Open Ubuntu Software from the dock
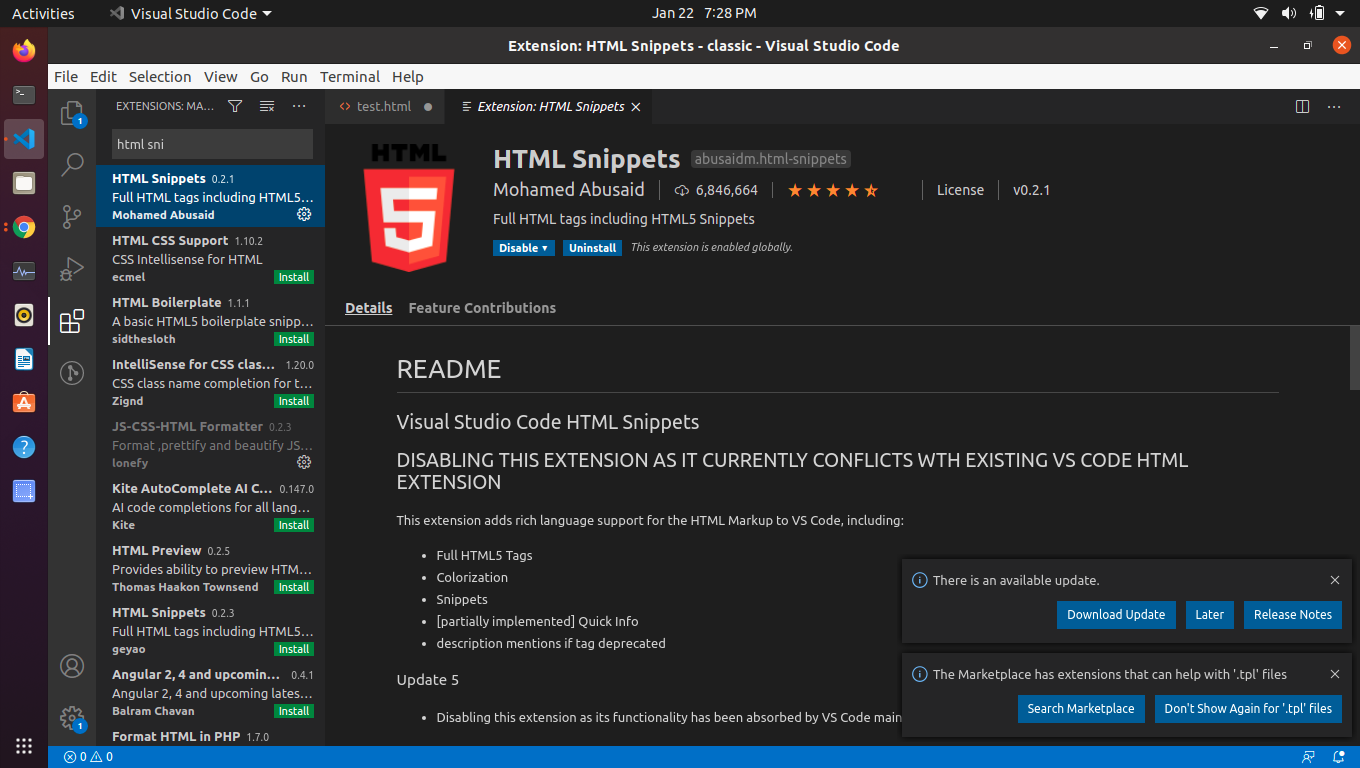This screenshot has height=768, width=1360. point(24,403)
